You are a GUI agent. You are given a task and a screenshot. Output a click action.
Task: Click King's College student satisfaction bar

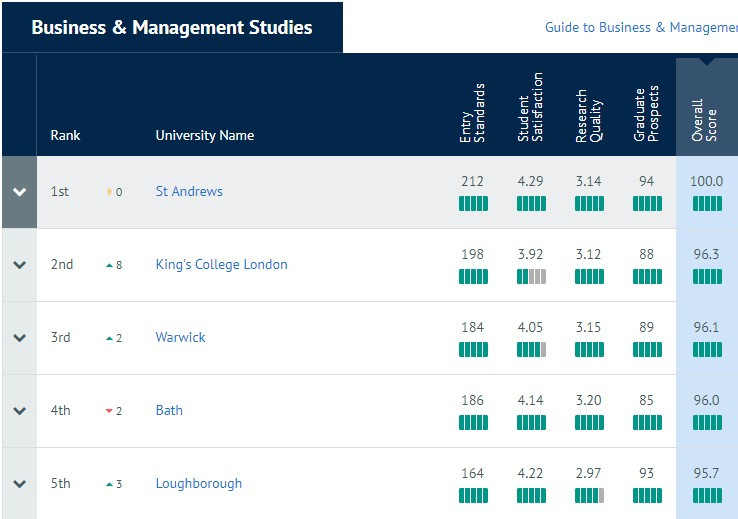click(531, 277)
